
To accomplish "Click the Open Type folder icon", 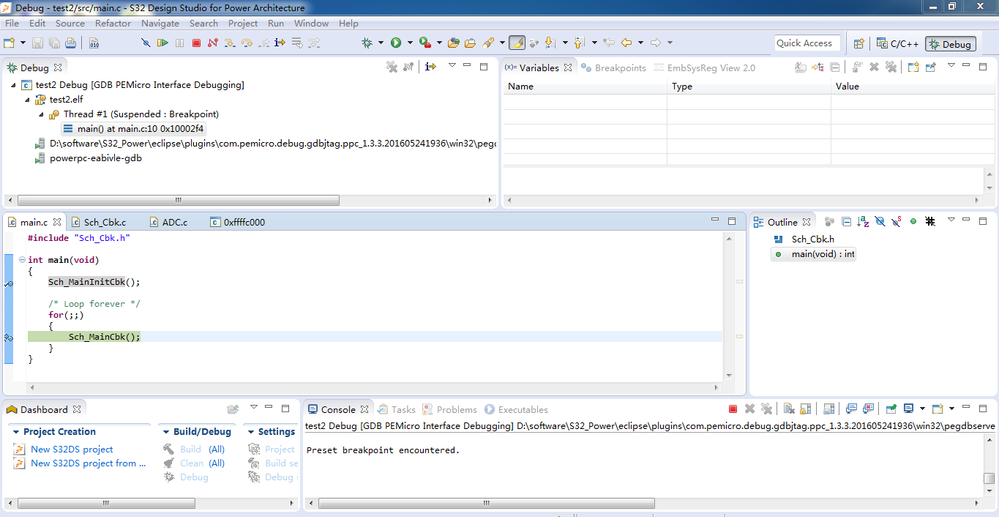I will pyautogui.click(x=453, y=43).
